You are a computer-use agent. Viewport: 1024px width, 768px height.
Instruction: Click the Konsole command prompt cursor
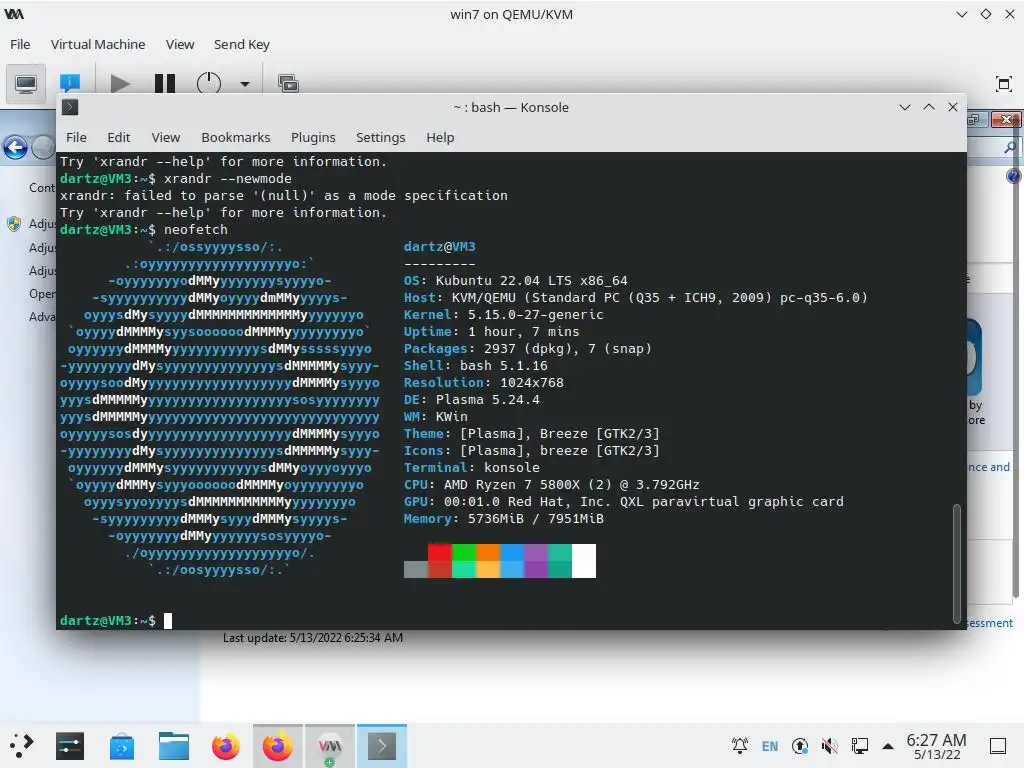[168, 620]
